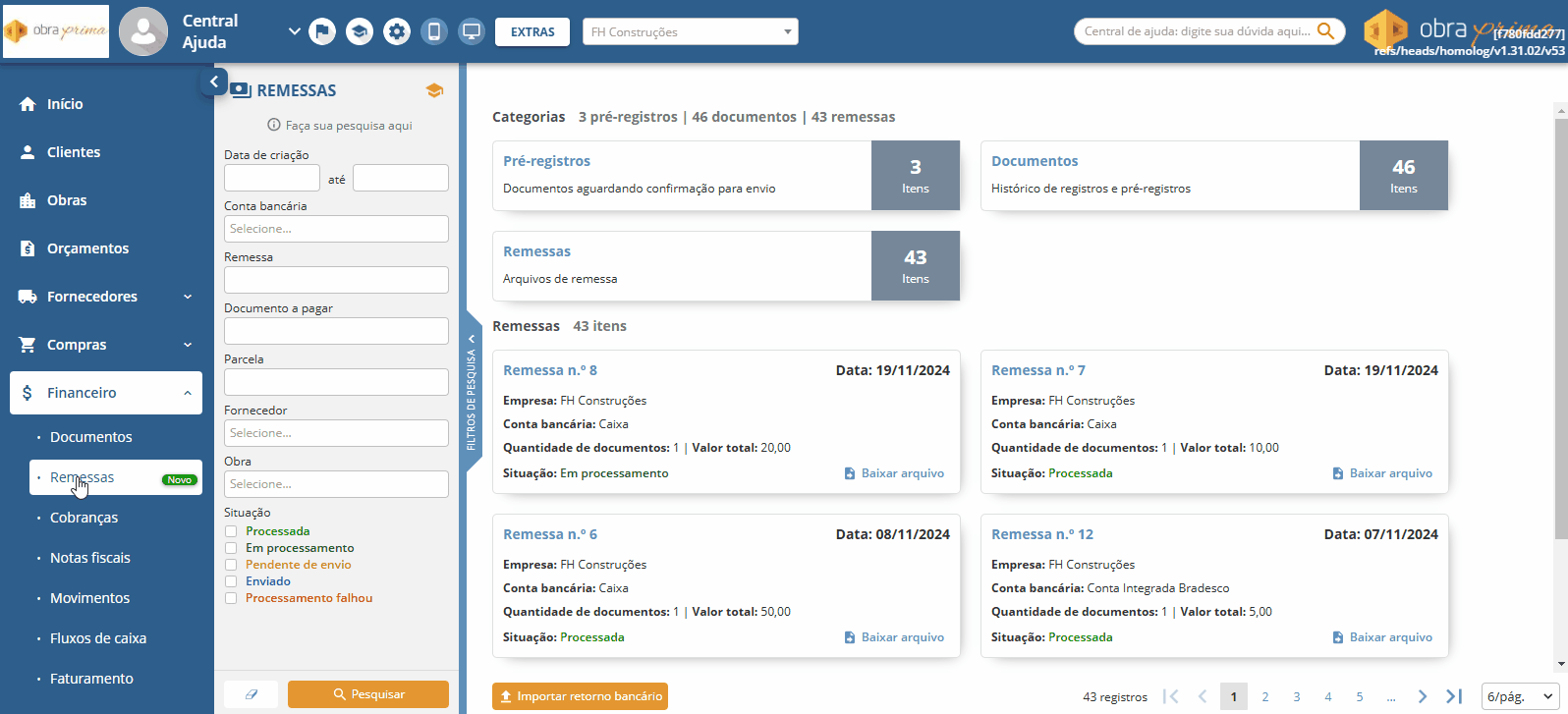The height and width of the screenshot is (714, 1568).
Task: Click the EXTRAS button
Action: coord(532,31)
